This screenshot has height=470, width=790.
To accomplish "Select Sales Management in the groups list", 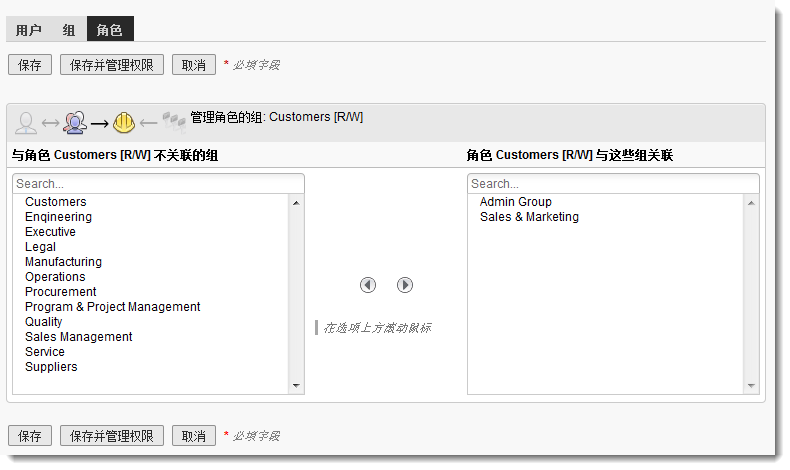I will [79, 337].
